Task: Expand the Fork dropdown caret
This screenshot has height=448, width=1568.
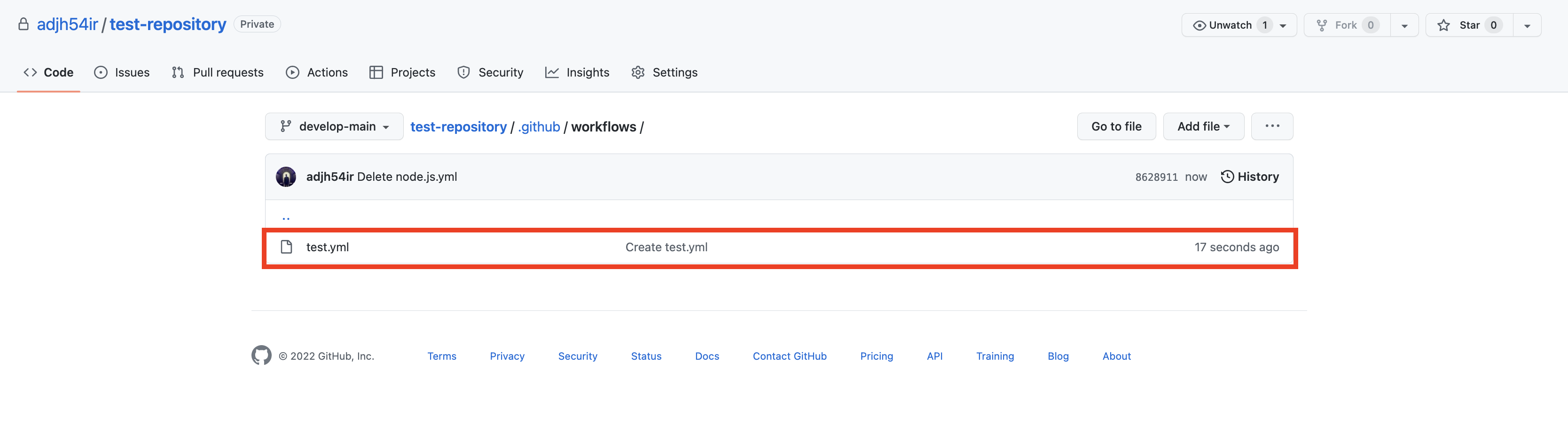Action: (x=1405, y=25)
